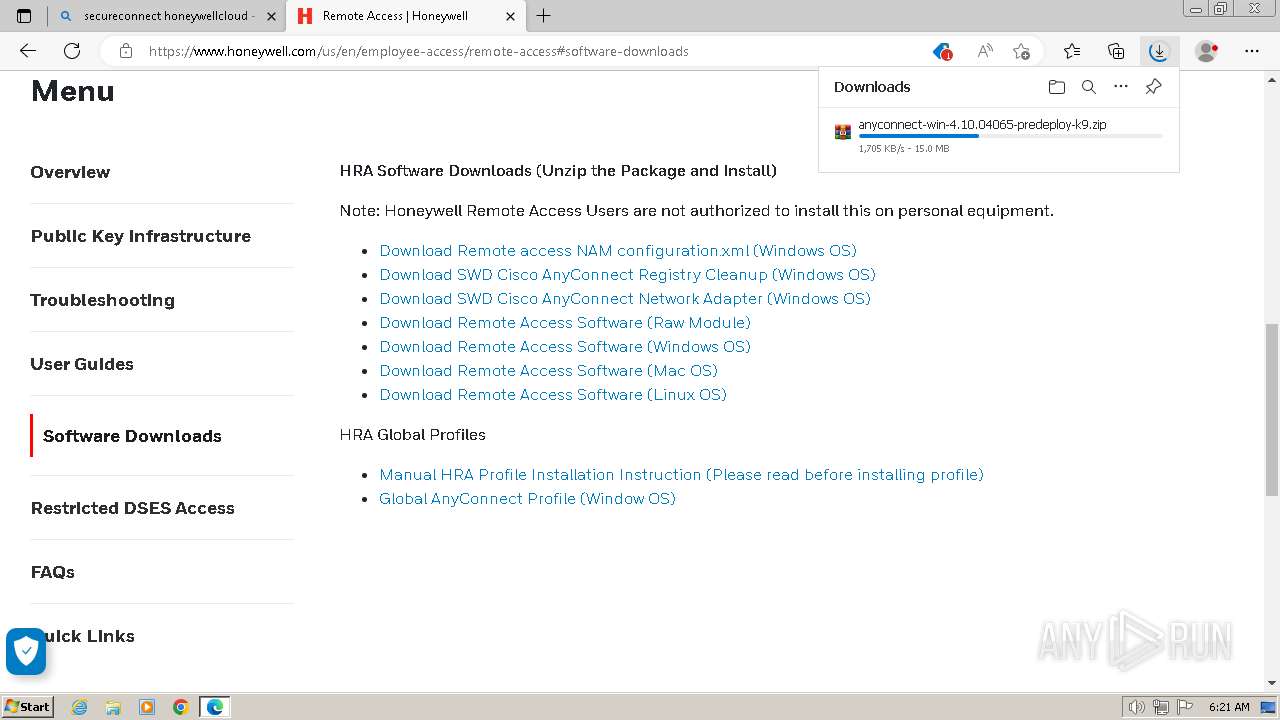The height and width of the screenshot is (720, 1280).
Task: Download SWD Cisco AnyConnect Network Adapter
Action: (625, 299)
